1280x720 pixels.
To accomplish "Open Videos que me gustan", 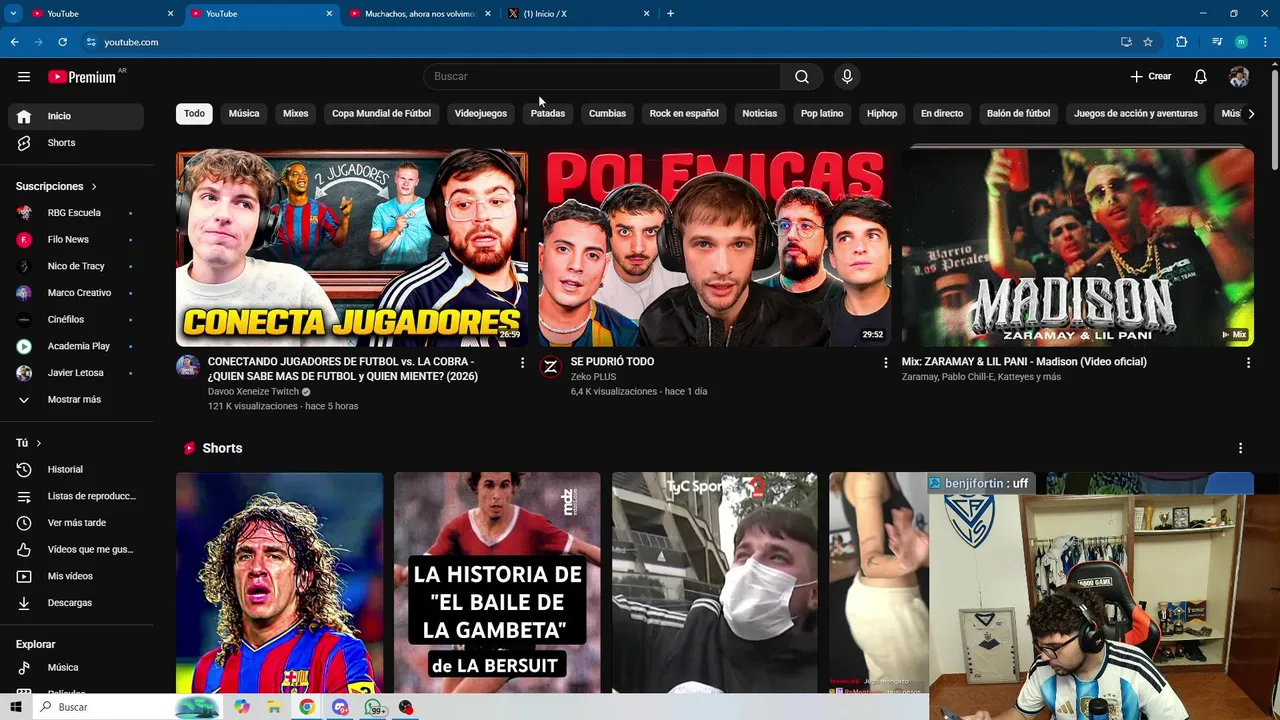I will pyautogui.click(x=76, y=549).
